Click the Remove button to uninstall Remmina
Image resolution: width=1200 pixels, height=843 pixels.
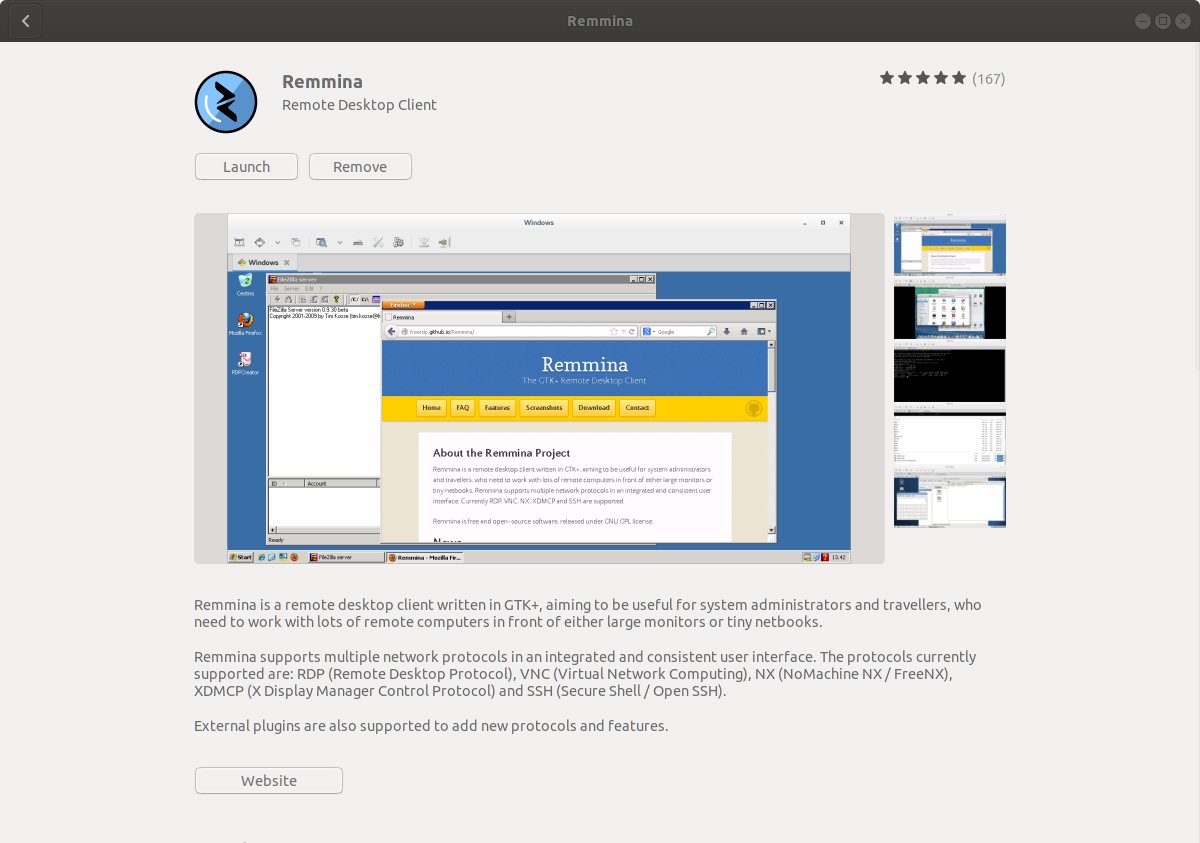point(360,167)
